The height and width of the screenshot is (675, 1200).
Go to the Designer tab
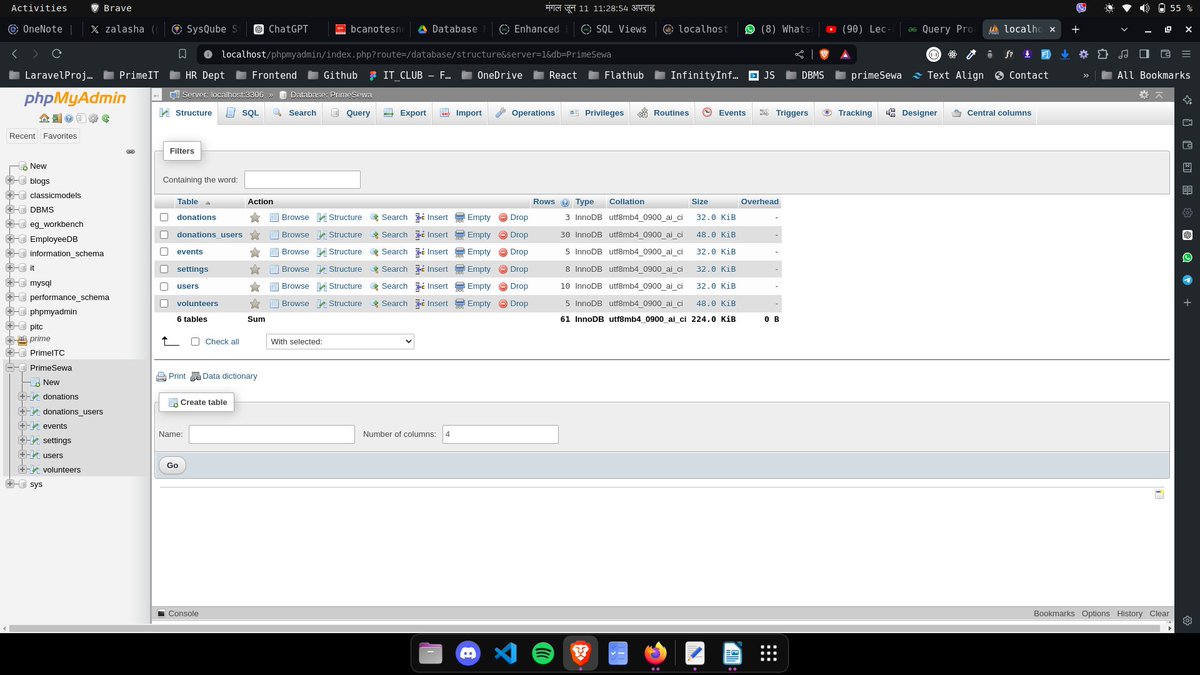[912, 113]
